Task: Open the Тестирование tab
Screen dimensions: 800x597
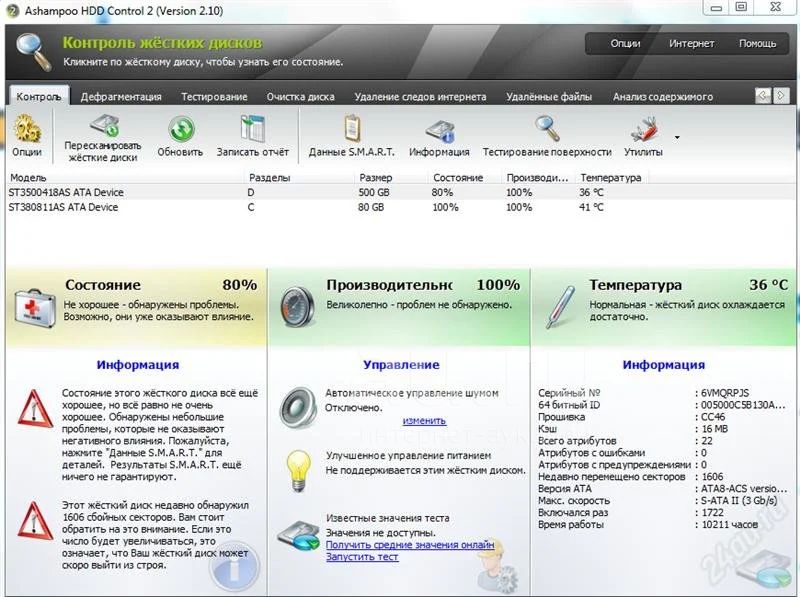Action: (214, 96)
